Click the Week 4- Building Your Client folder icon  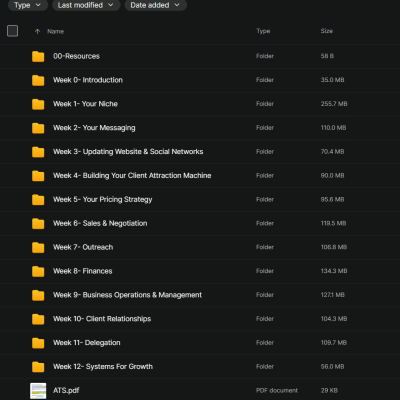(38, 176)
